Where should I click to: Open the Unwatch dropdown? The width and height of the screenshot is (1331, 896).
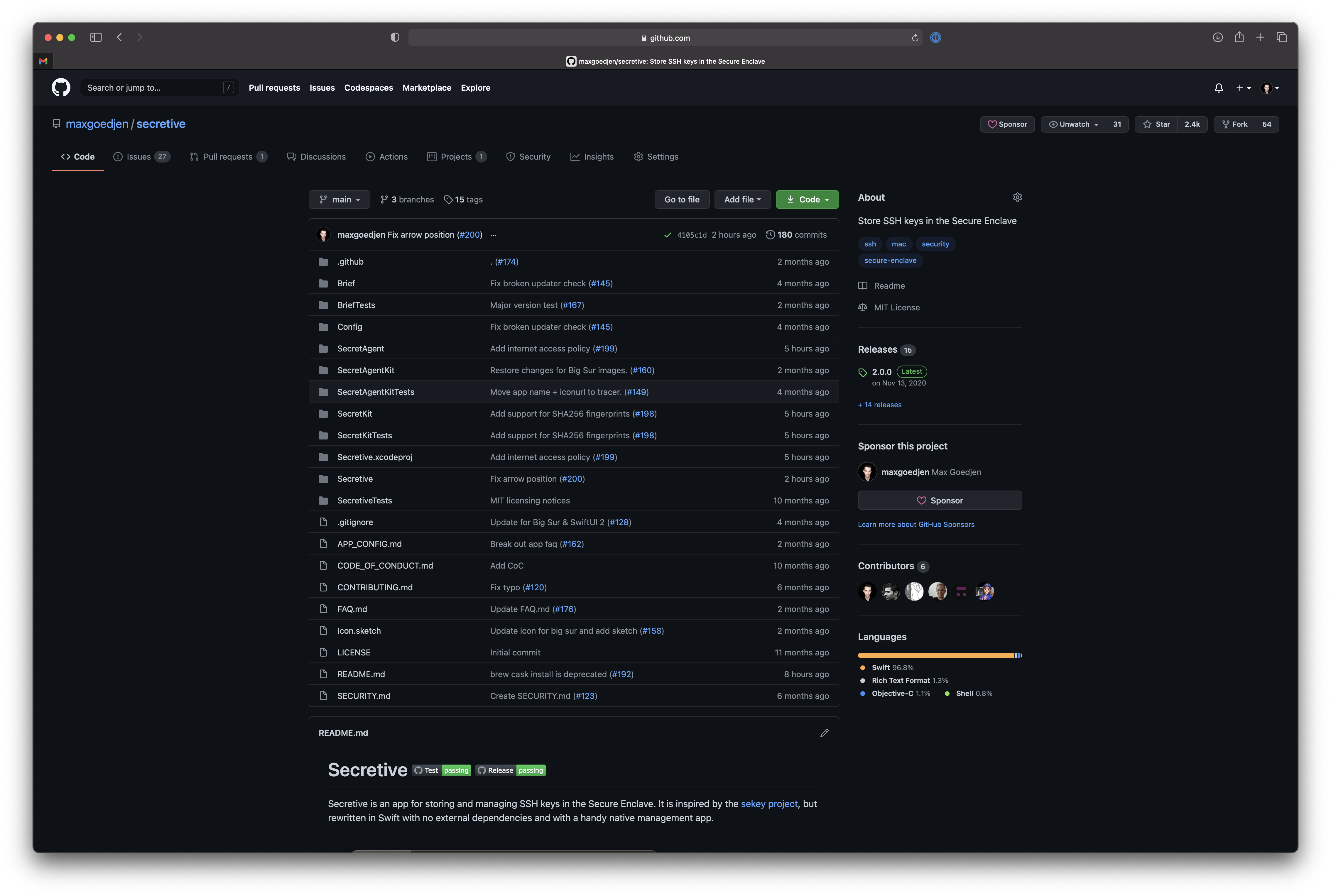click(x=1073, y=124)
